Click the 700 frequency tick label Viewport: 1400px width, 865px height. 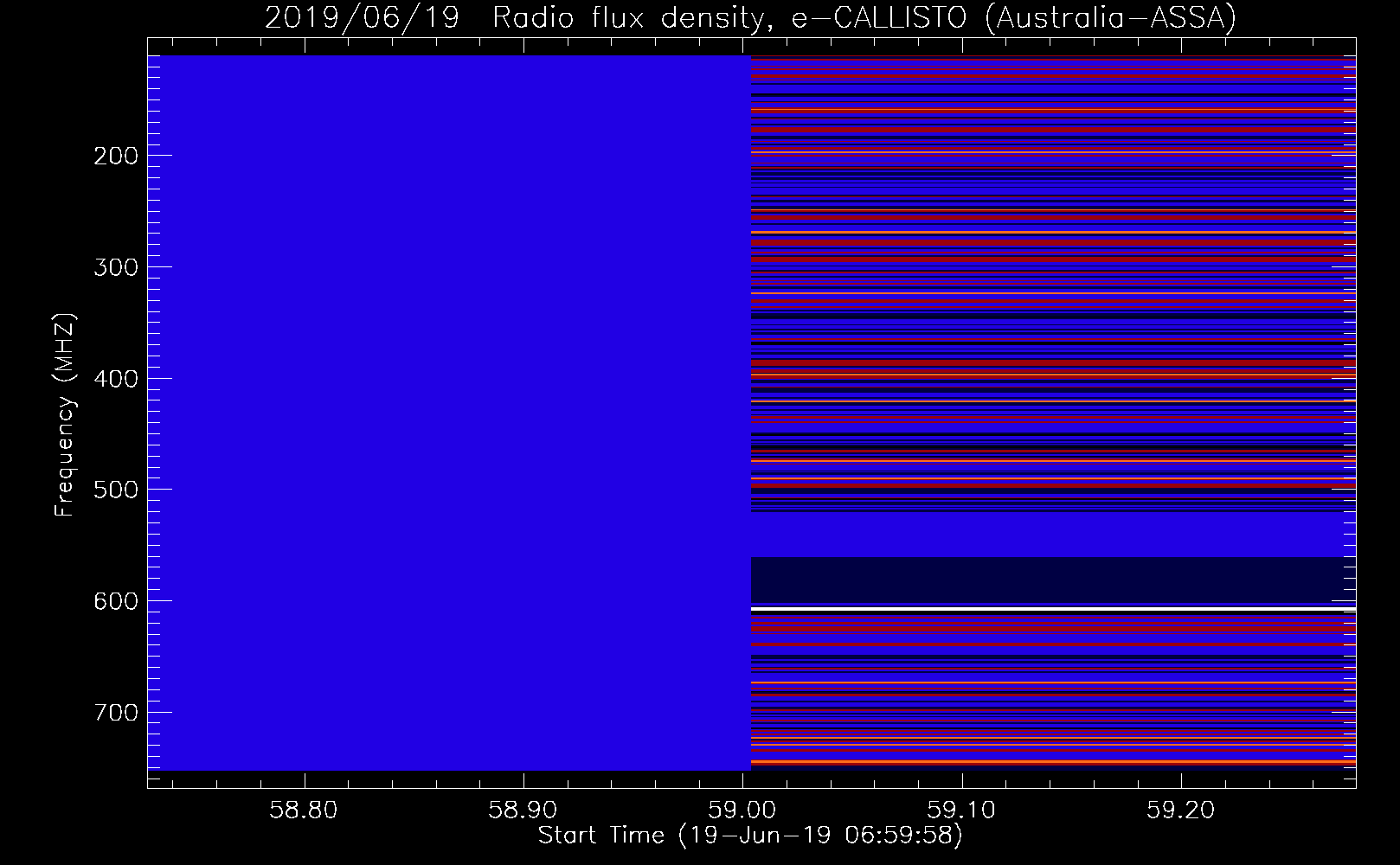pyautogui.click(x=116, y=713)
